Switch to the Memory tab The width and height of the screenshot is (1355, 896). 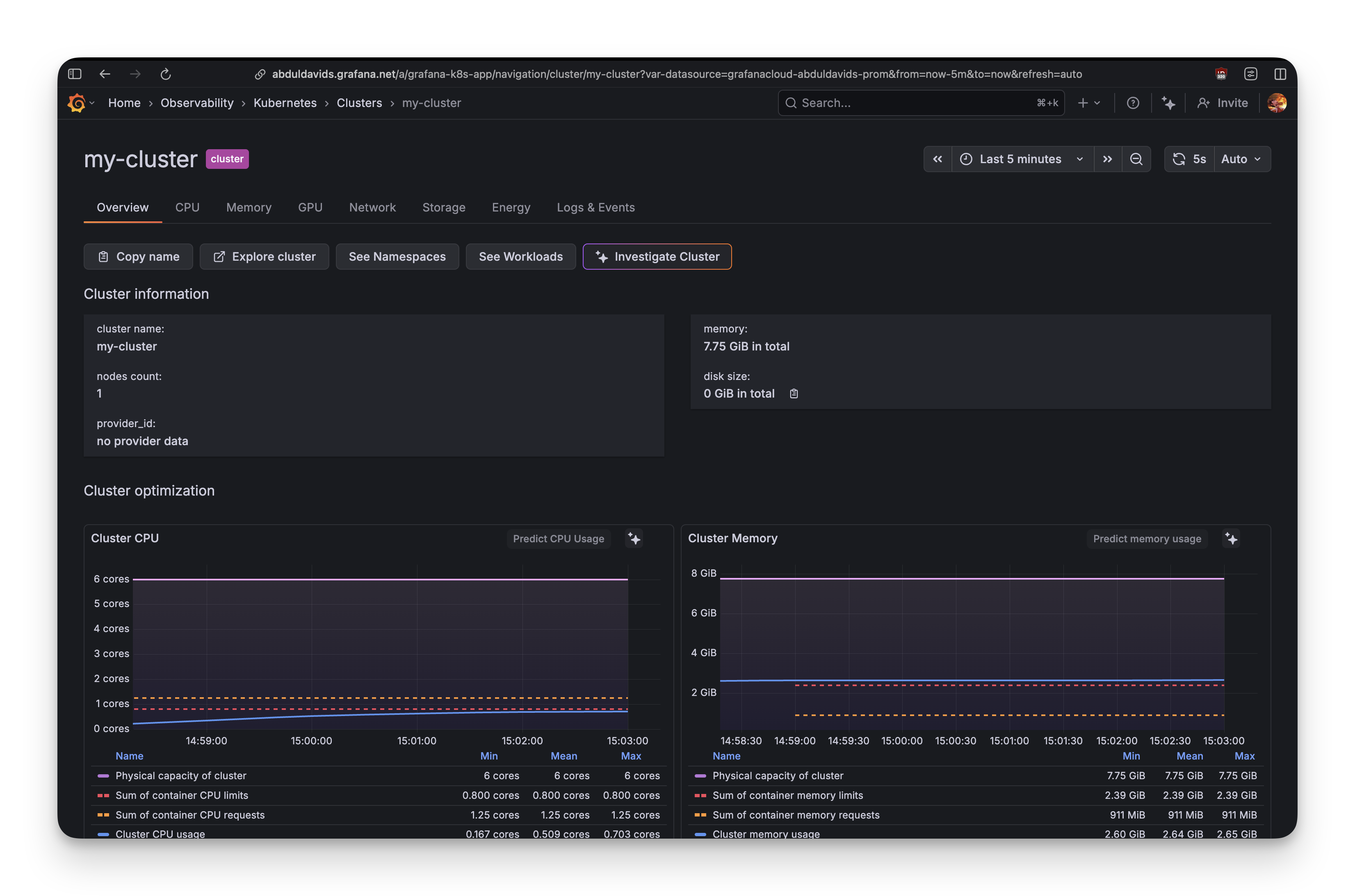tap(248, 207)
